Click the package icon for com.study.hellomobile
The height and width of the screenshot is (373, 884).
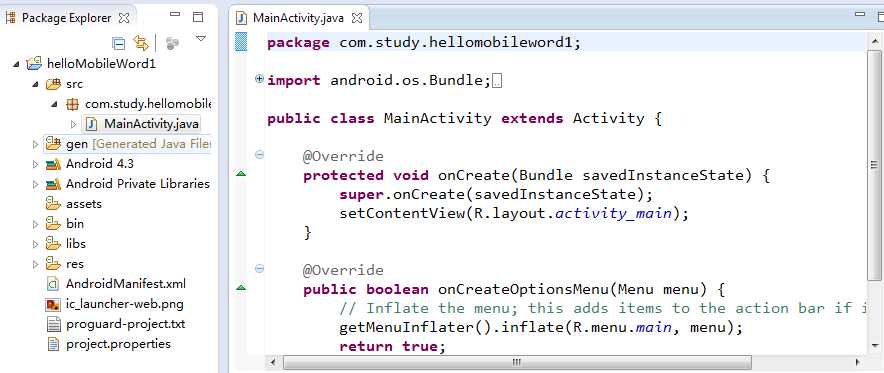[x=72, y=104]
